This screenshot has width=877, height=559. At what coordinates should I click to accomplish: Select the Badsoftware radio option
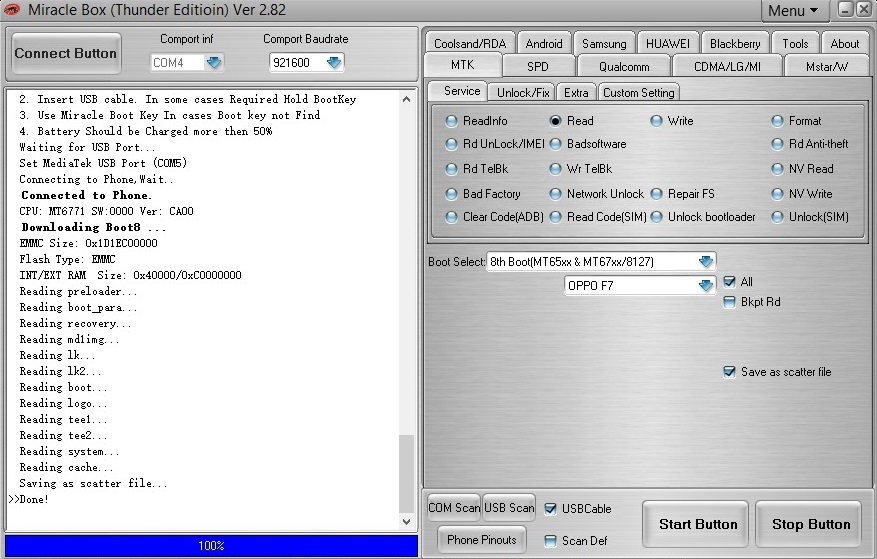tap(555, 144)
